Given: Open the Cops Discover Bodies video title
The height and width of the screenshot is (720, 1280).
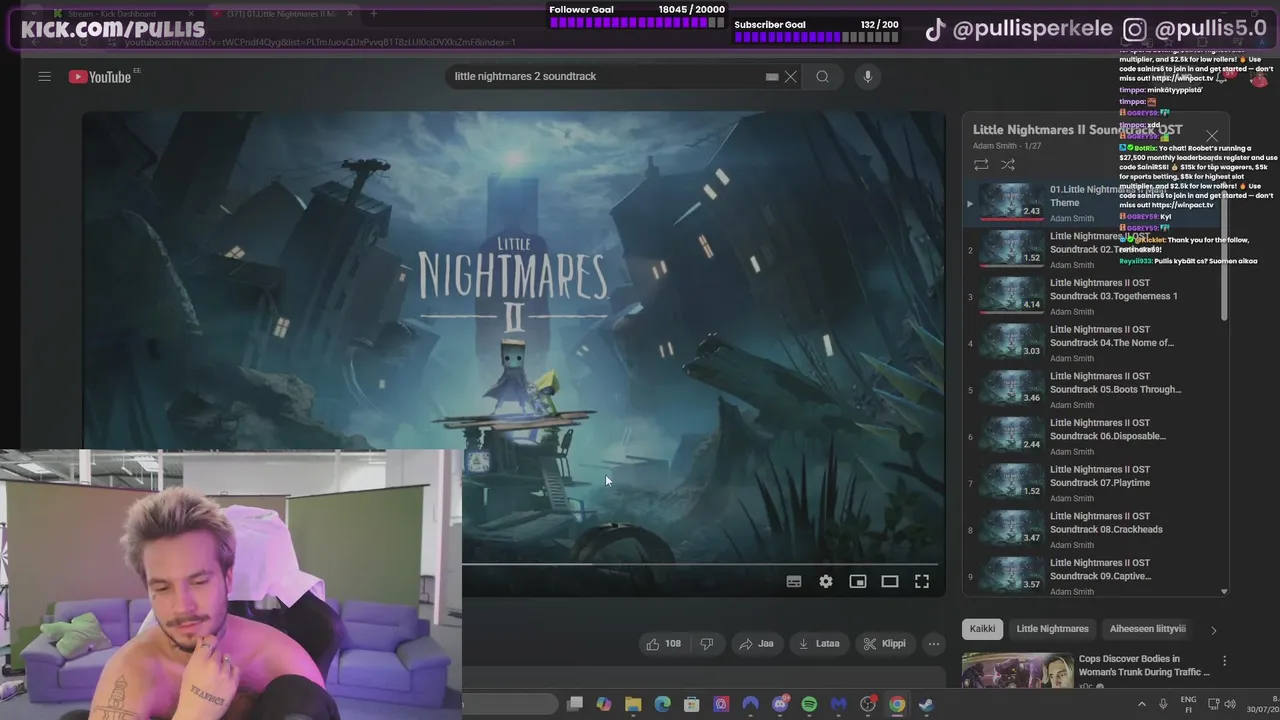Looking at the screenshot, I should coord(1144,665).
